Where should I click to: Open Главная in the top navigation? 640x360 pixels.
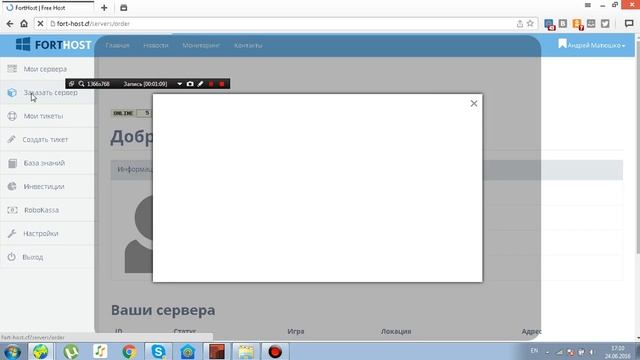point(117,45)
